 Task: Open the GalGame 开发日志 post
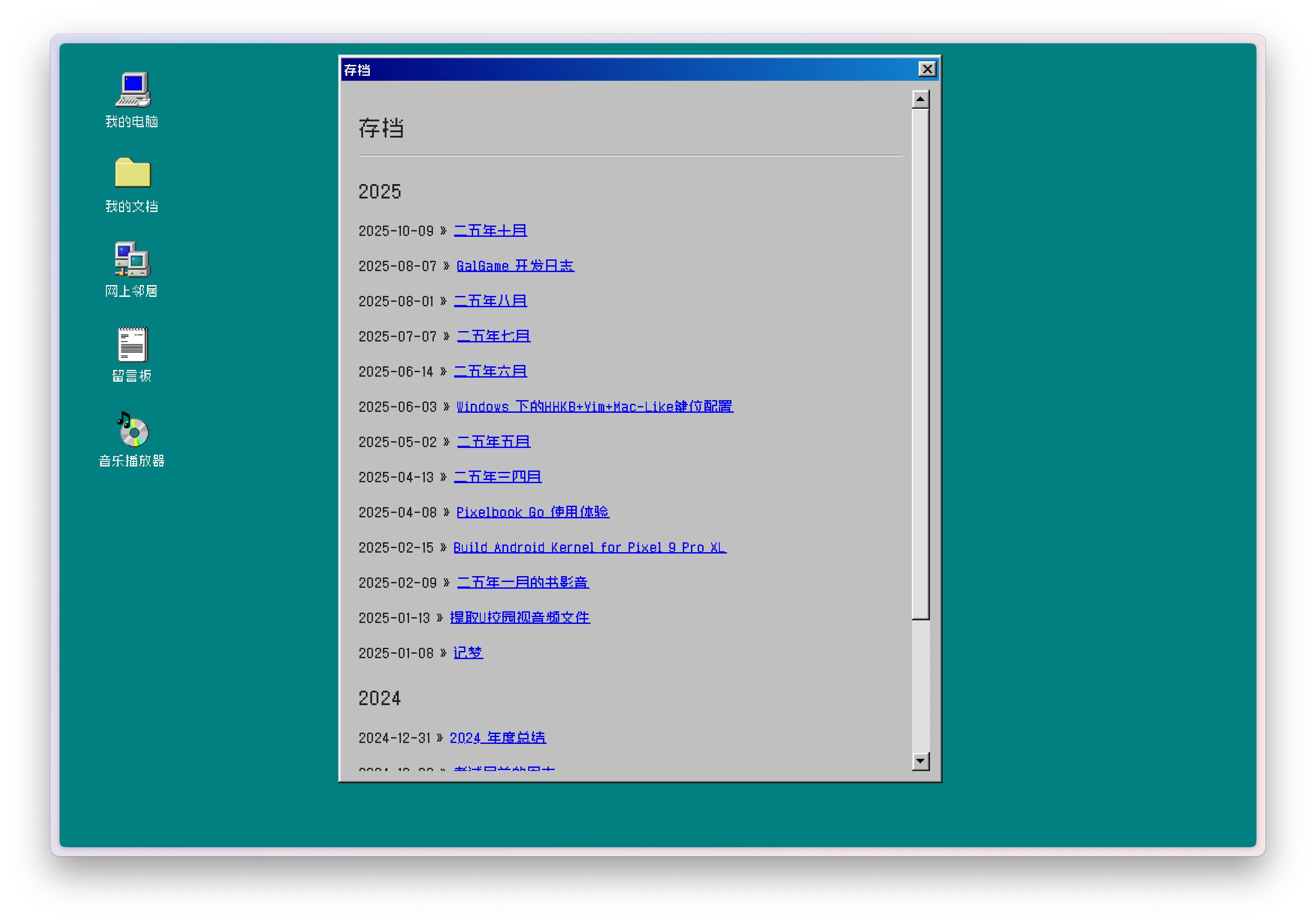(515, 265)
